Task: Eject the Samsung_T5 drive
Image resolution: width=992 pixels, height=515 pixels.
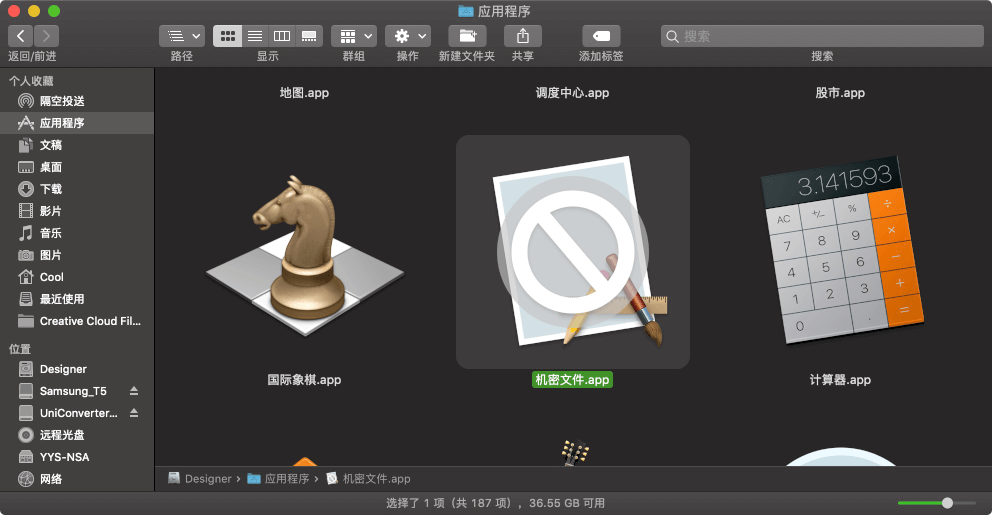Action: click(133, 391)
